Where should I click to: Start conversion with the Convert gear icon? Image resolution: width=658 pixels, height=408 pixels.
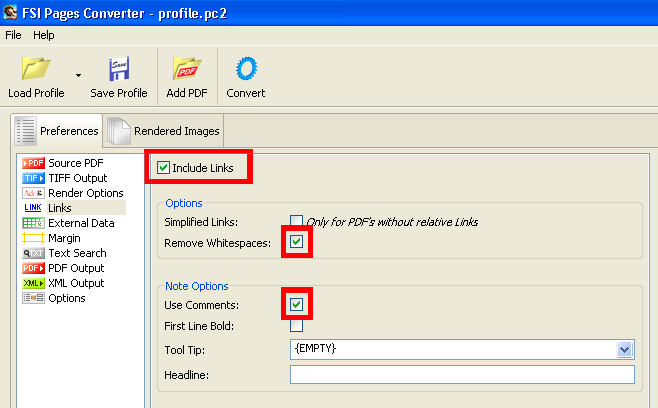[x=246, y=68]
